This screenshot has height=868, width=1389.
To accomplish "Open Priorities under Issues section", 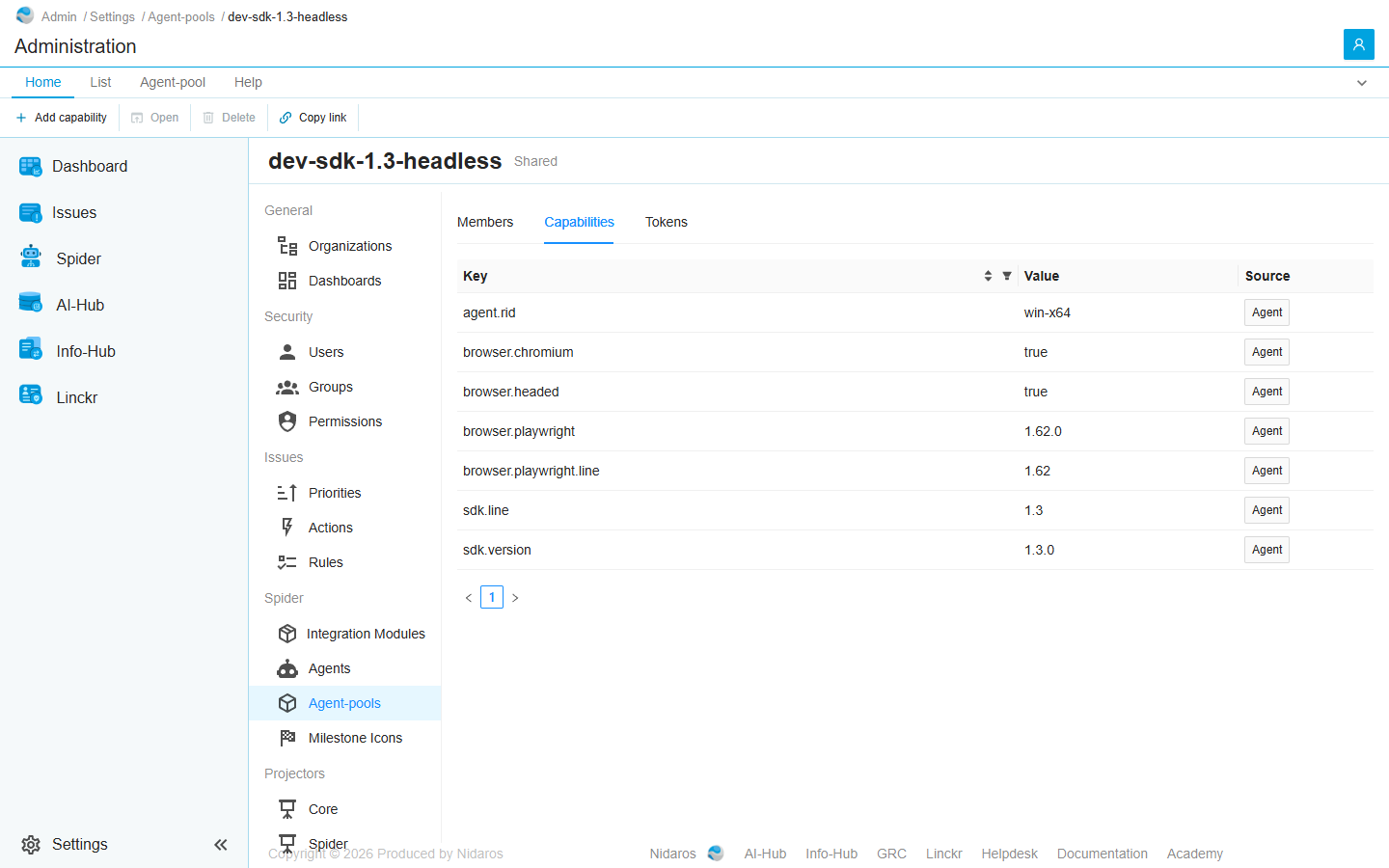I will 345,493.
